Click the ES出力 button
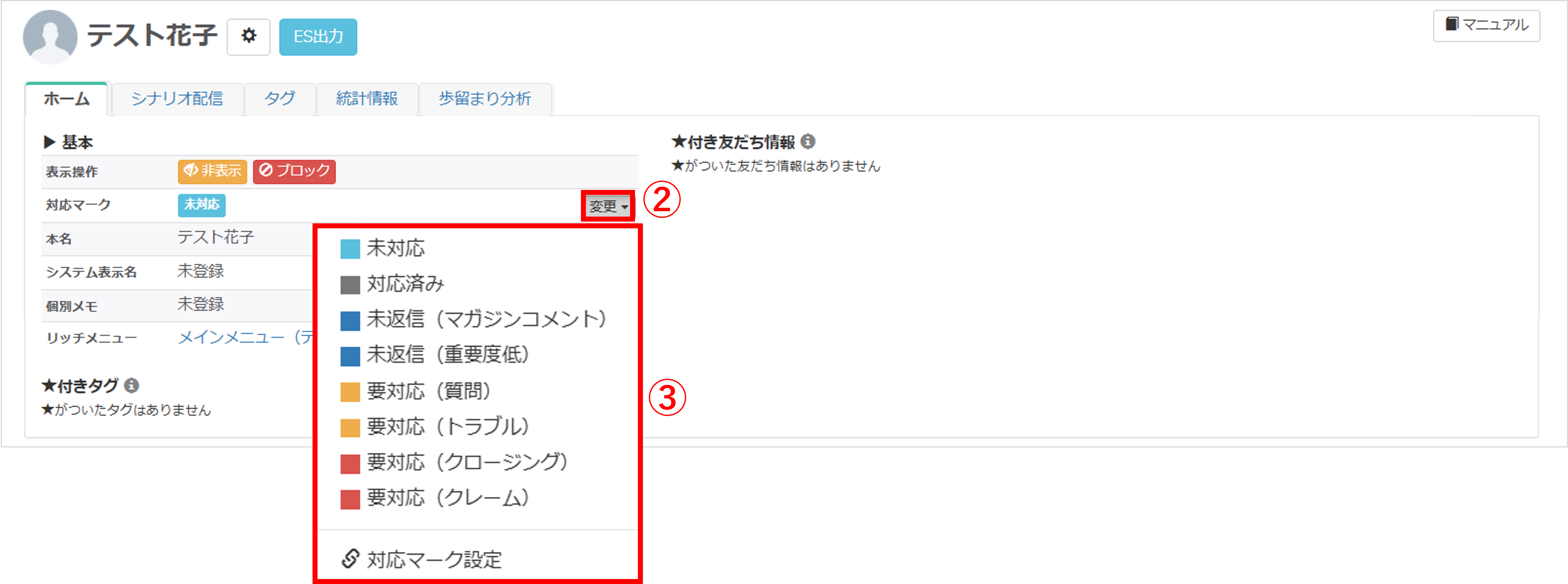The width and height of the screenshot is (1568, 584). [x=318, y=37]
